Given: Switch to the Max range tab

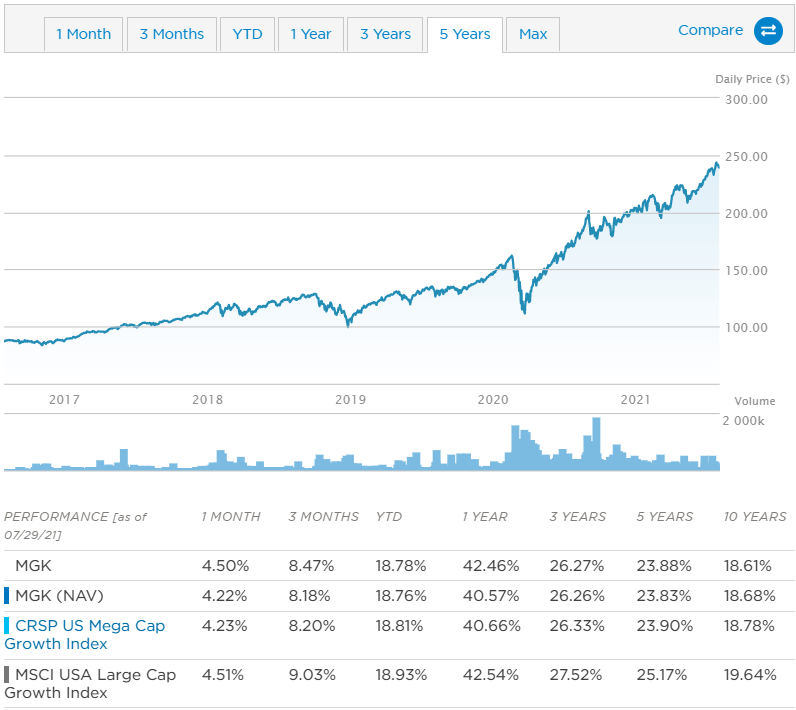Looking at the screenshot, I should click(533, 35).
